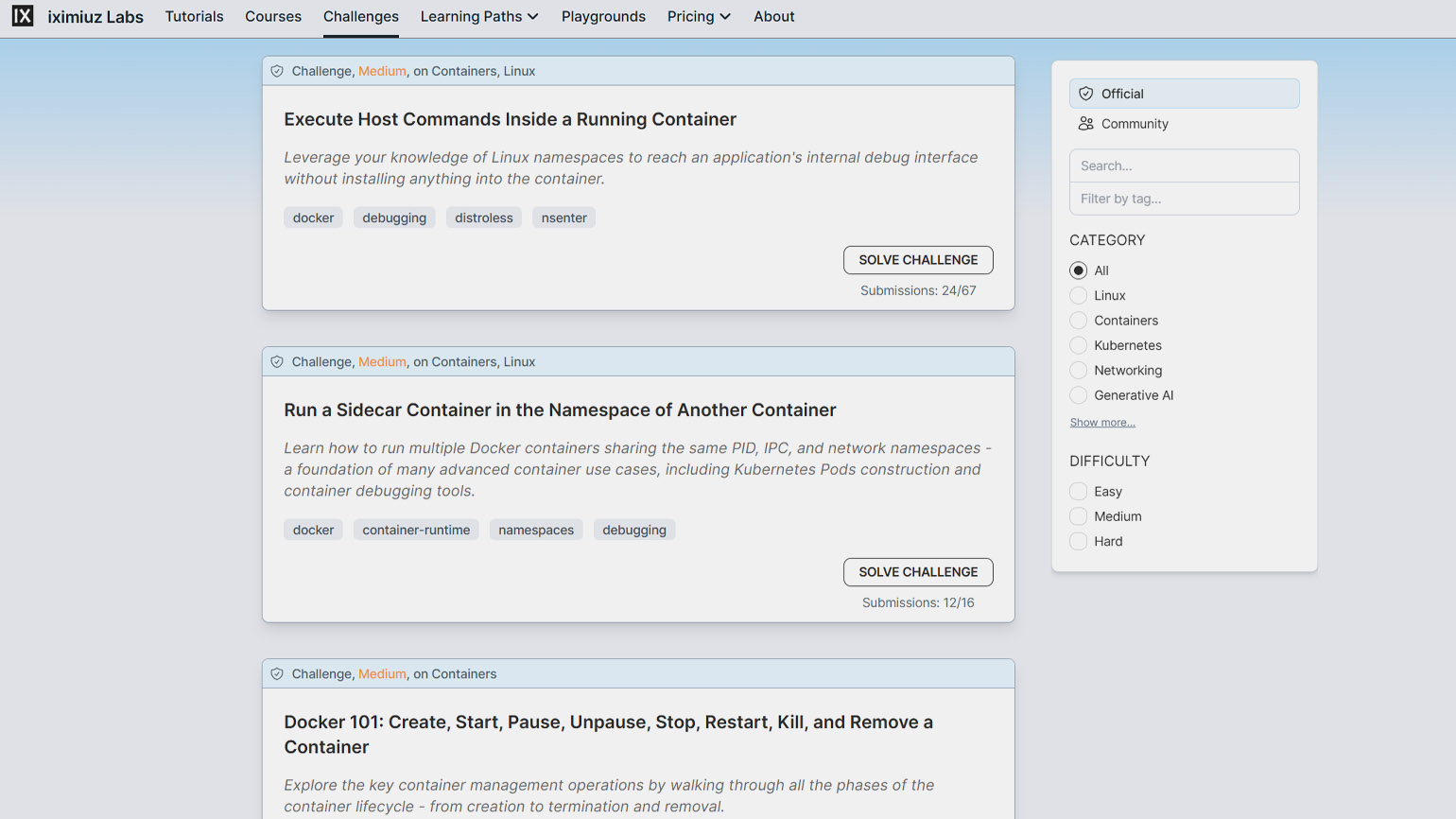Focus the Search input field
This screenshot has width=1456, height=819.
point(1184,166)
